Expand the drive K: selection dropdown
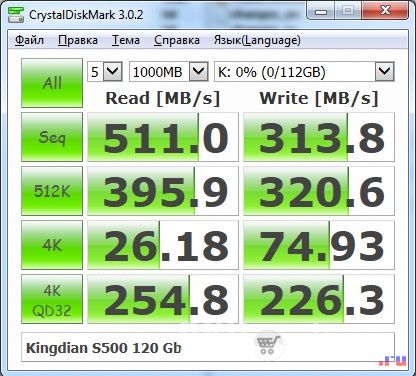Image resolution: width=416 pixels, height=376 pixels. [x=304, y=72]
